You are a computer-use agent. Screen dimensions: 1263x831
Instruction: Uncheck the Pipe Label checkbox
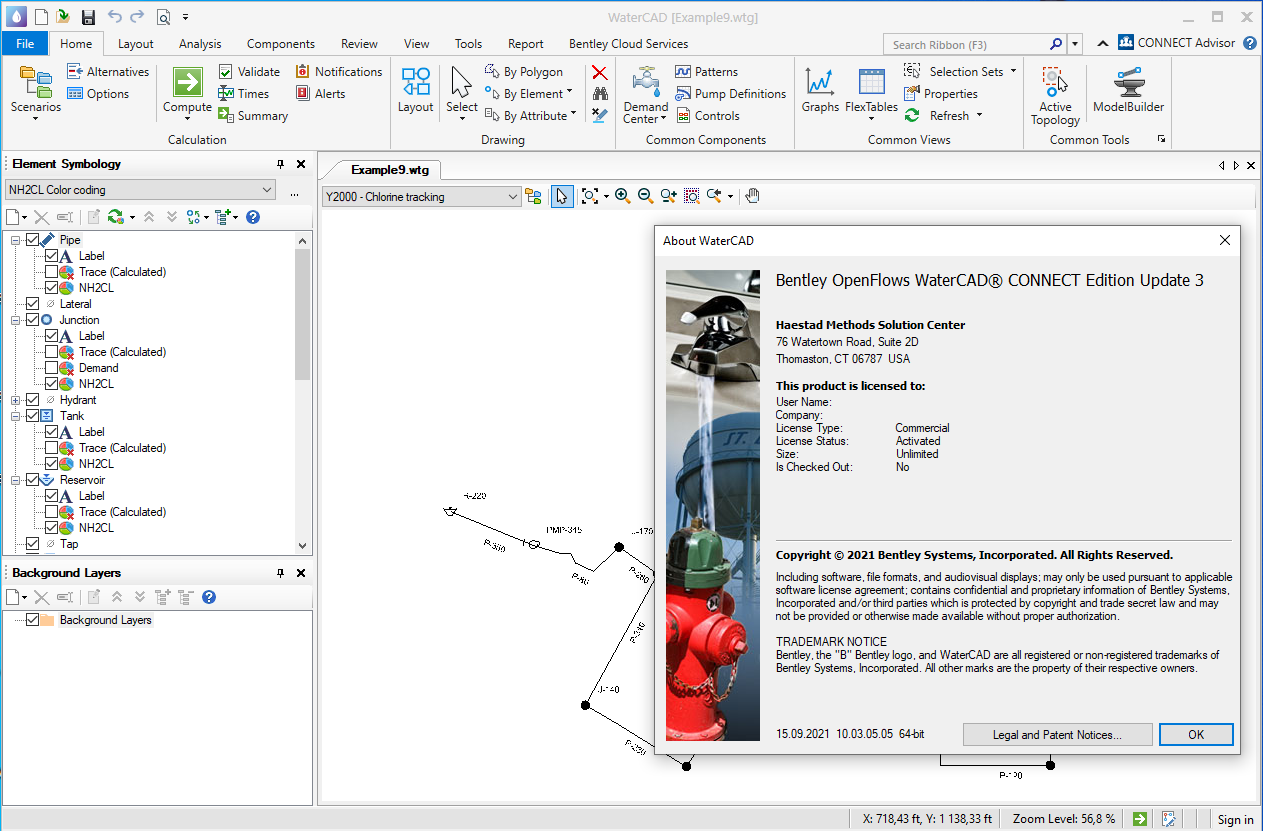point(52,256)
